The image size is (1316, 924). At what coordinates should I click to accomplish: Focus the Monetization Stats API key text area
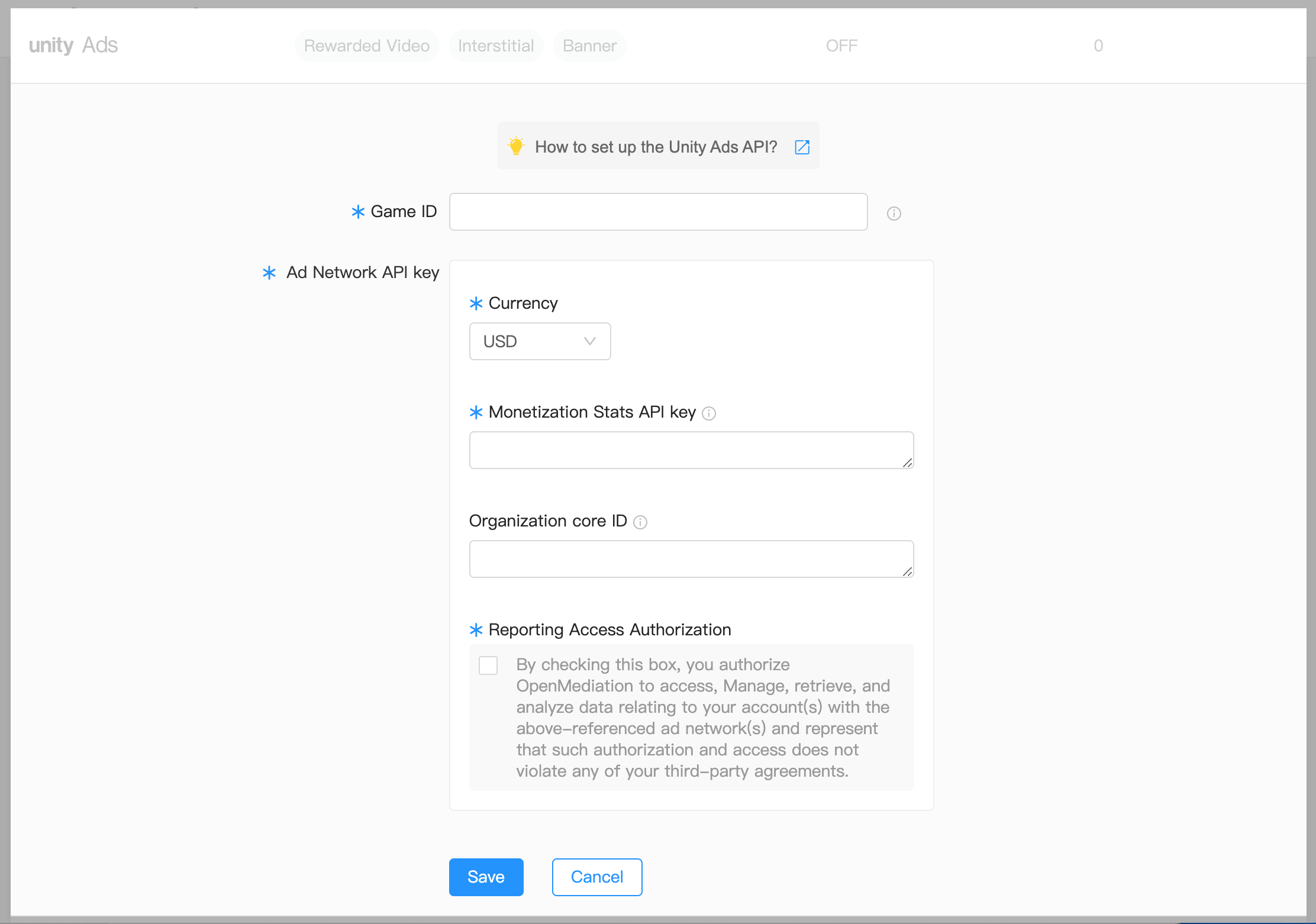[691, 450]
